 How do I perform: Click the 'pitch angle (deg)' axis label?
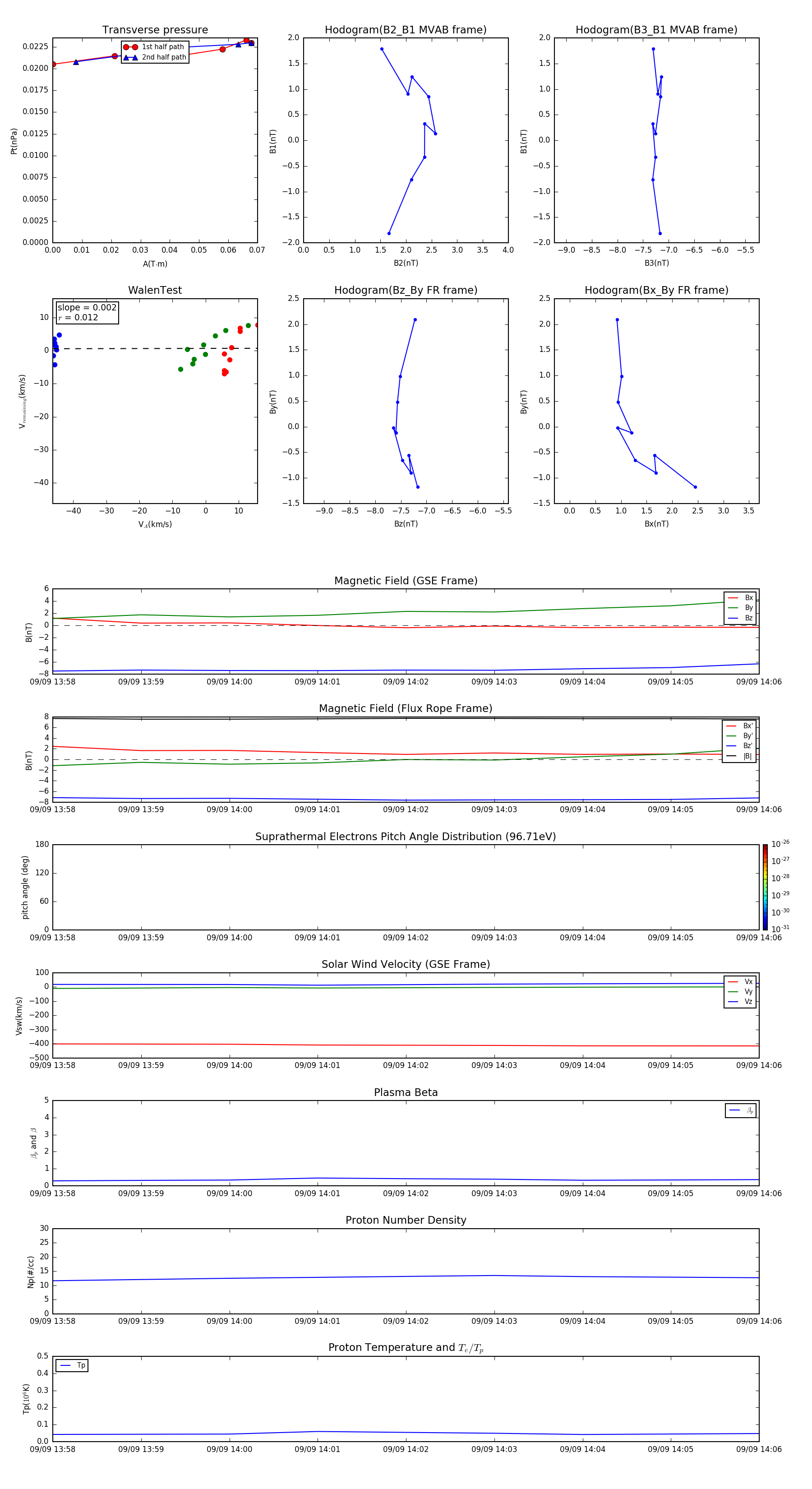coord(25,887)
